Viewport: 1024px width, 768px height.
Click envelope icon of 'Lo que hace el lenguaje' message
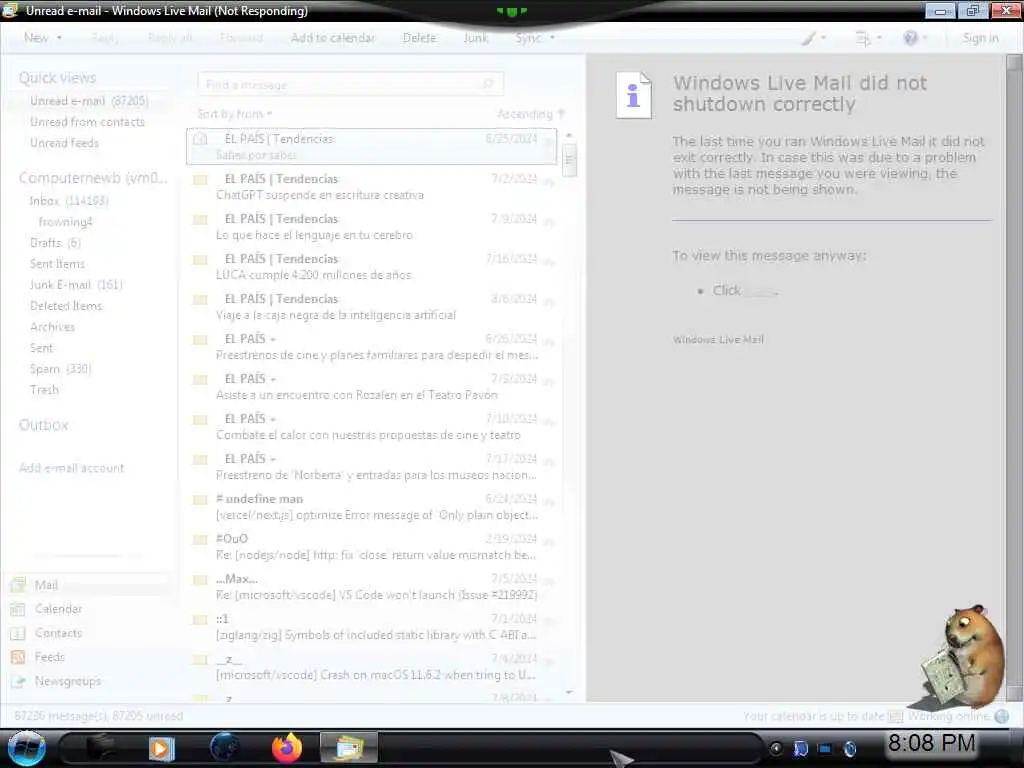click(200, 219)
